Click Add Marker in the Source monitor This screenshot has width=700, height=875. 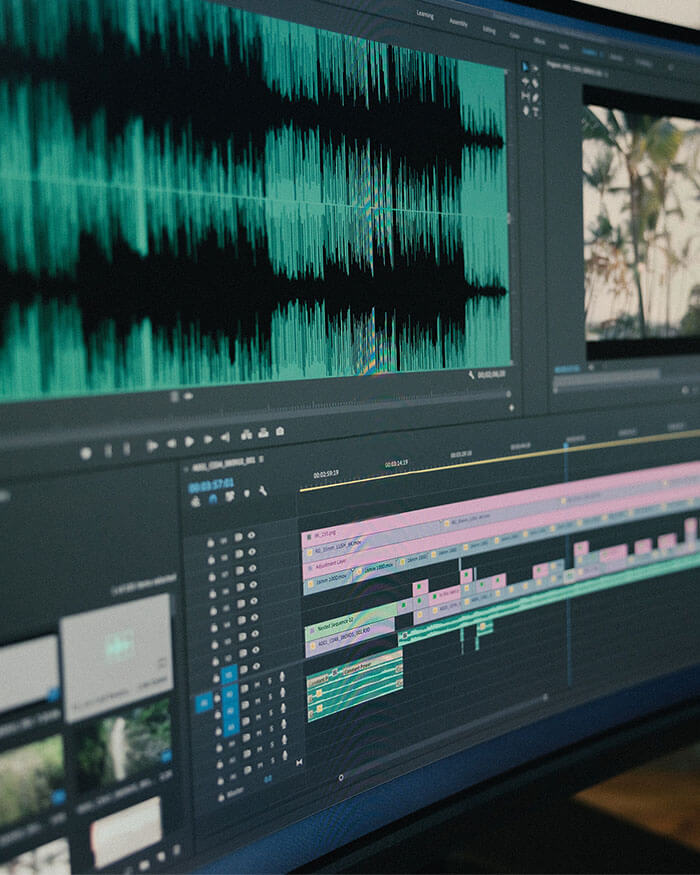[85, 453]
